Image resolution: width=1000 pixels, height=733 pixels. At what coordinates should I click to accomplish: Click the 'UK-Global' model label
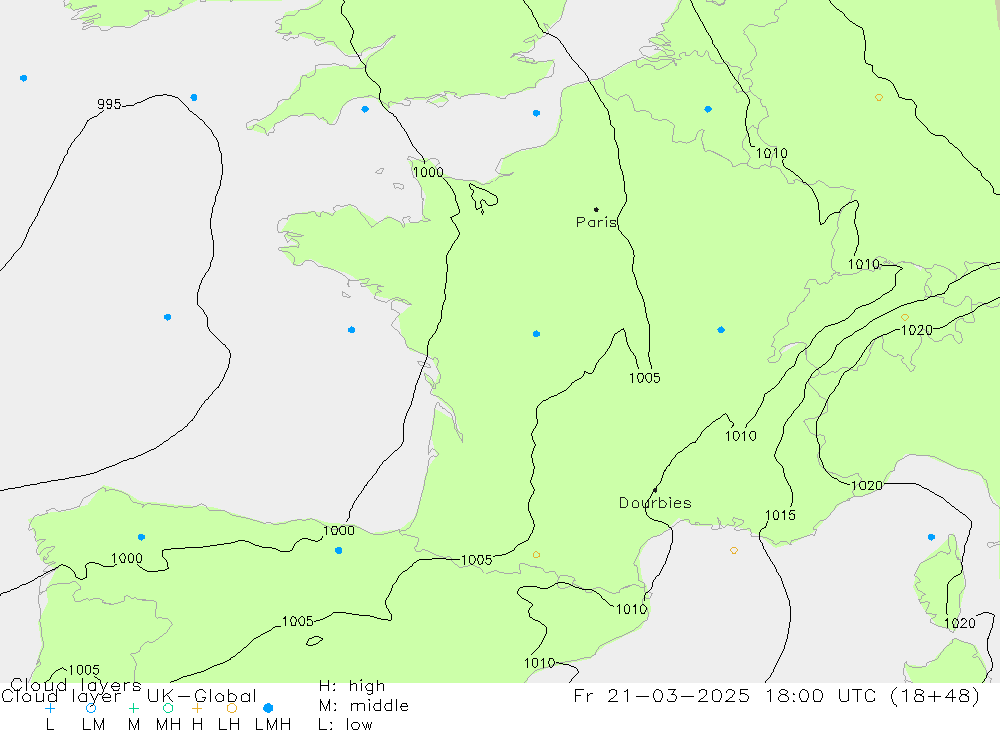202,696
